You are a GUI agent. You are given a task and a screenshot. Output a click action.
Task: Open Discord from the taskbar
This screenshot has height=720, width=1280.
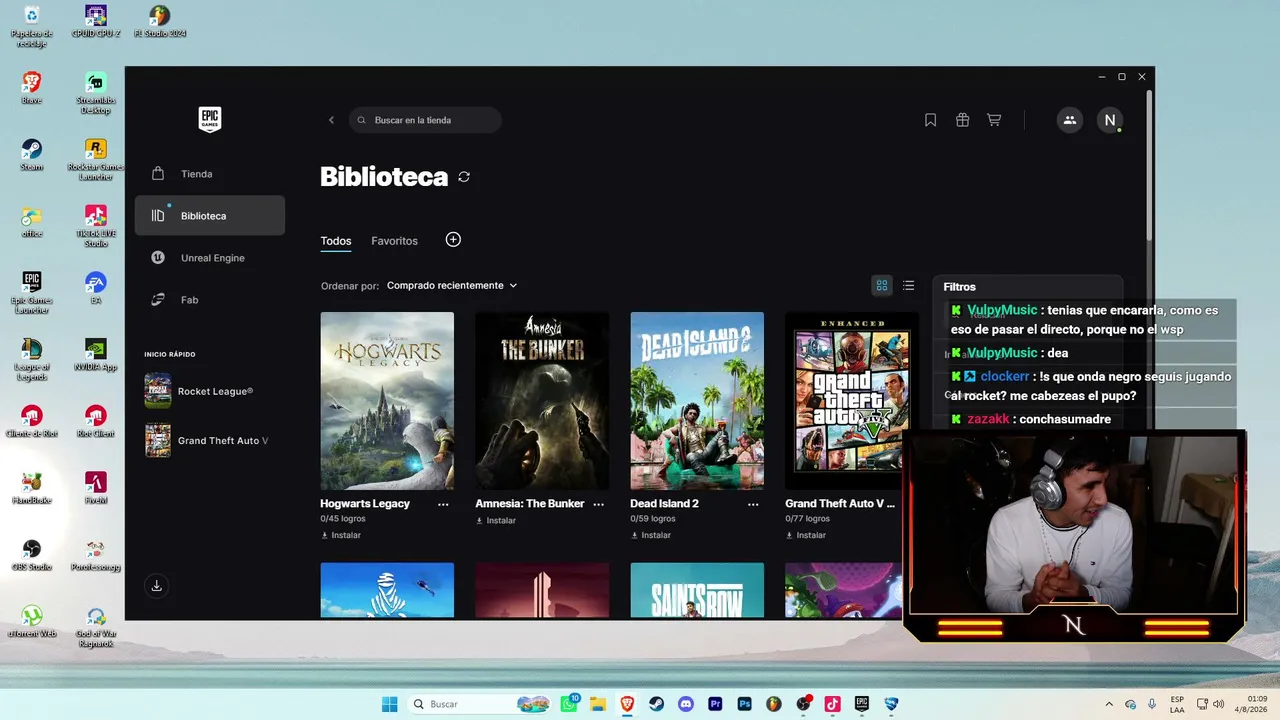click(x=686, y=704)
